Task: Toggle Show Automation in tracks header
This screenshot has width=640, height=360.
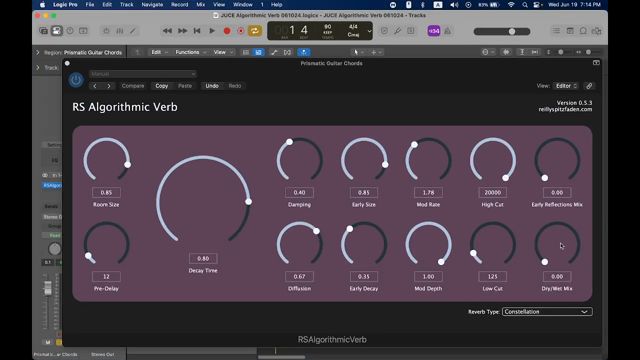Action: pyautogui.click(x=274, y=52)
